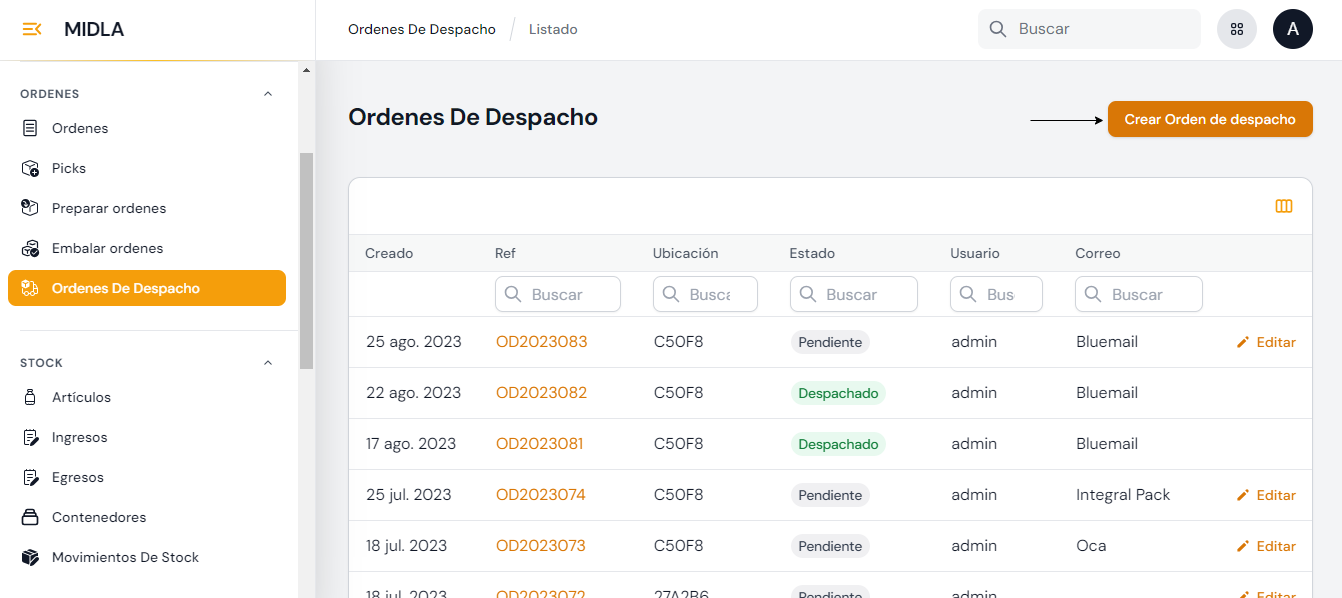
Task: Collapse sidebar using the hamburger menu icon
Action: pyautogui.click(x=32, y=29)
